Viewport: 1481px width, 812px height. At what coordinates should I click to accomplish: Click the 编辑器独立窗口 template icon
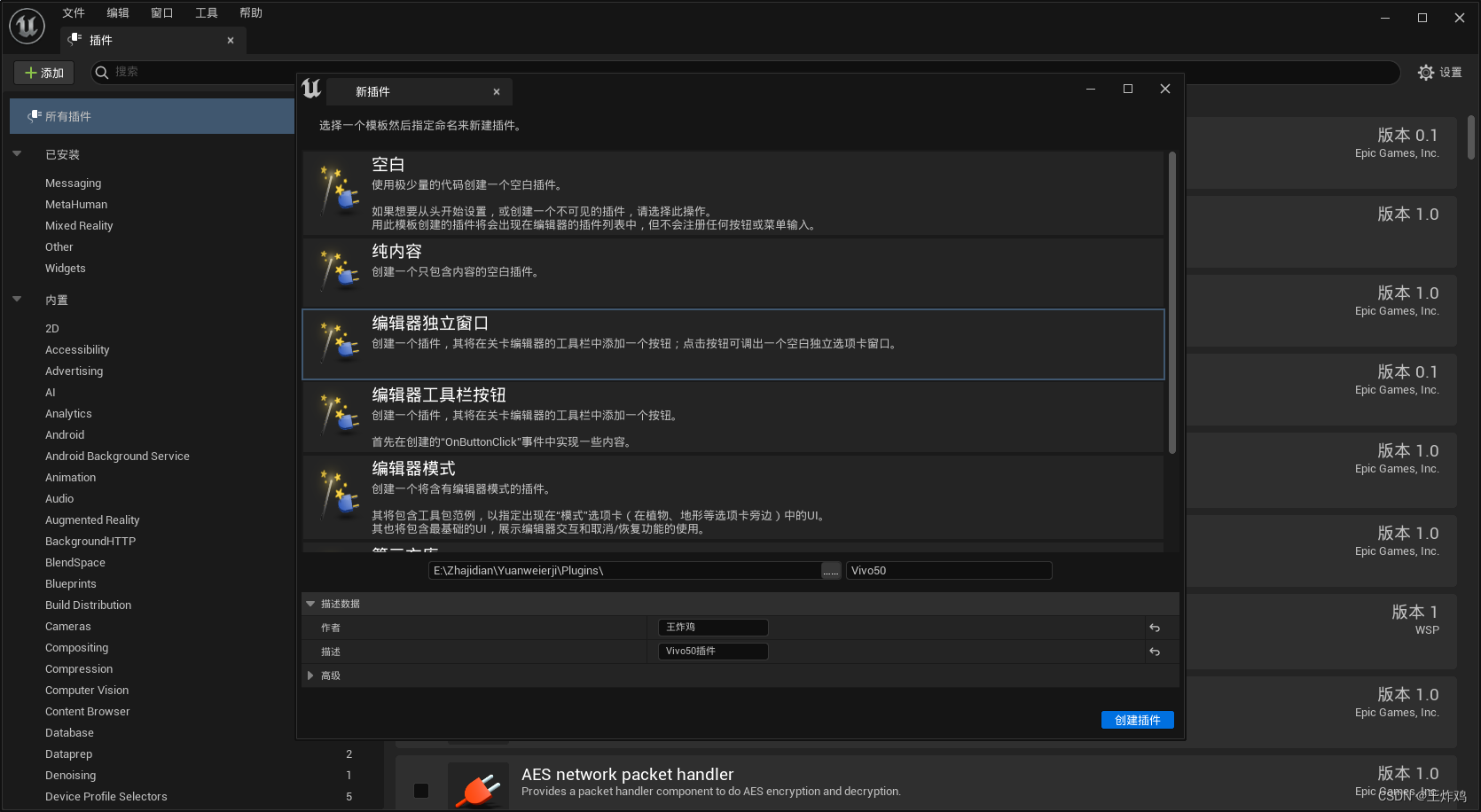[340, 344]
